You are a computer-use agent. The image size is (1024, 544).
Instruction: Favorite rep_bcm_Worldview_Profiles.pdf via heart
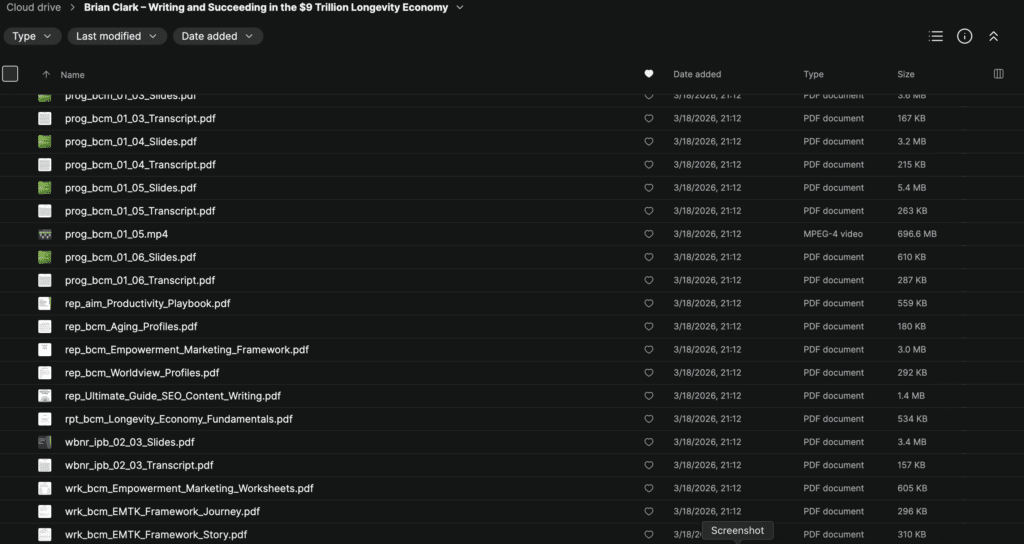648,373
